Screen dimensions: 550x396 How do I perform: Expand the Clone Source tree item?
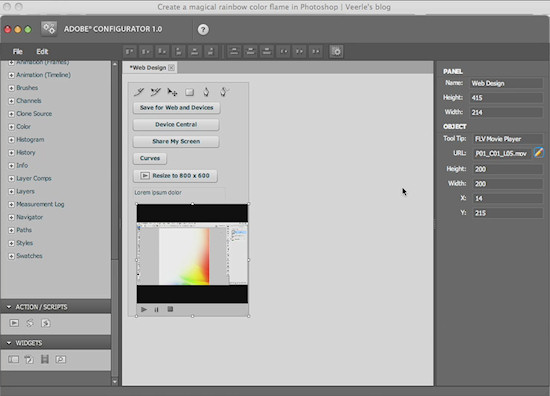[11, 114]
